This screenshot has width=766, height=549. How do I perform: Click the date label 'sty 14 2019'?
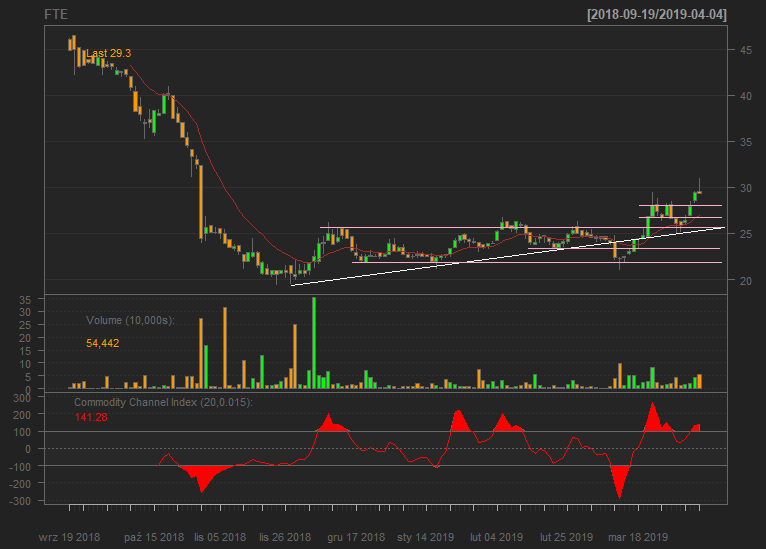426,537
